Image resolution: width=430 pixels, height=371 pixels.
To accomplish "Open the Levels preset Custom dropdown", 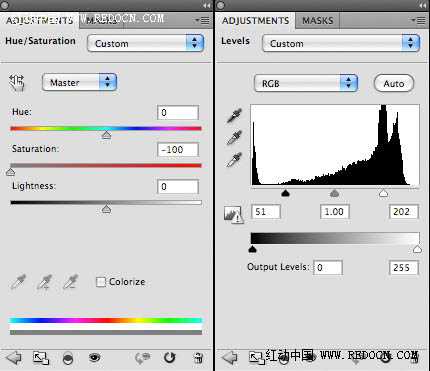I will pyautogui.click(x=341, y=43).
